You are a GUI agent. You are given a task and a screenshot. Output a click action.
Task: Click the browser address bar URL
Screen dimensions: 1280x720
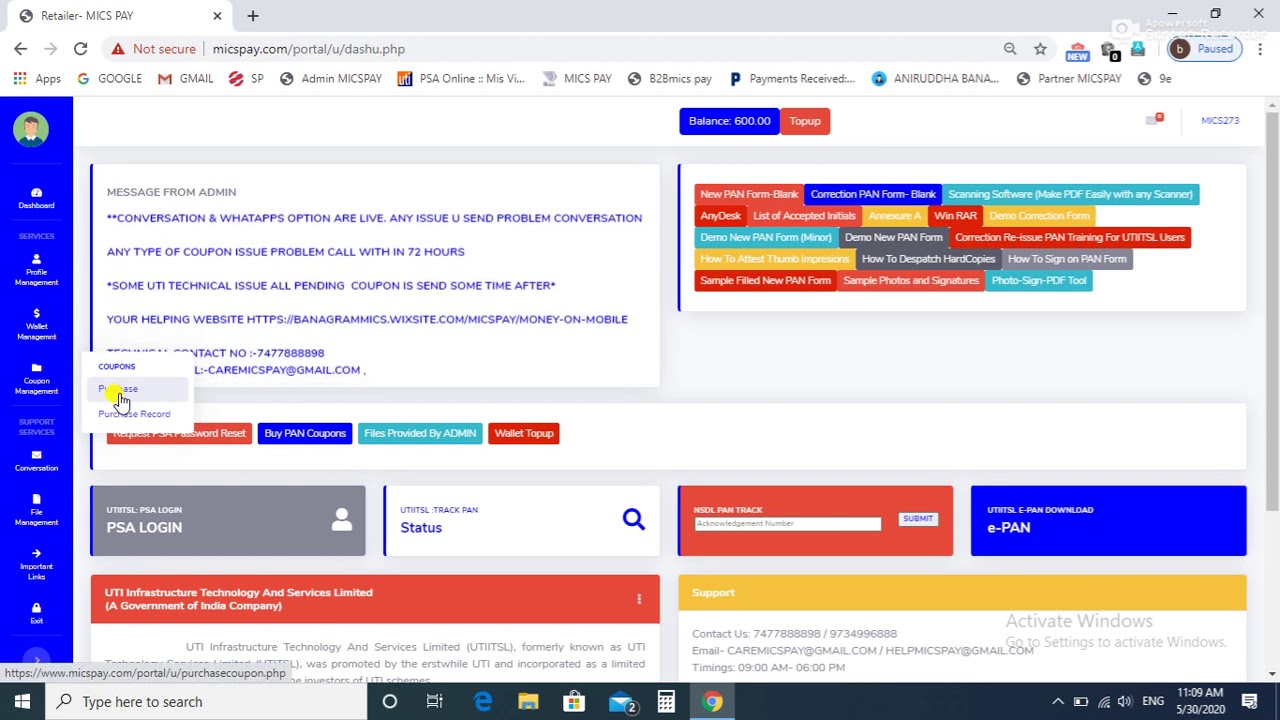(x=308, y=49)
